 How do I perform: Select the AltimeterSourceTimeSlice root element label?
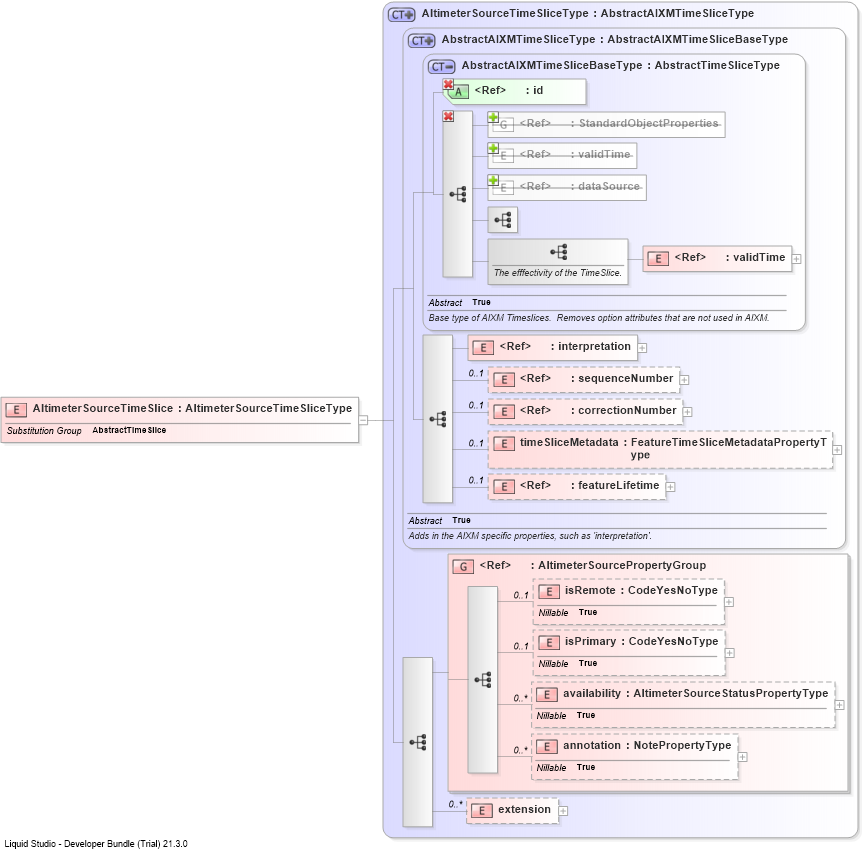point(192,409)
